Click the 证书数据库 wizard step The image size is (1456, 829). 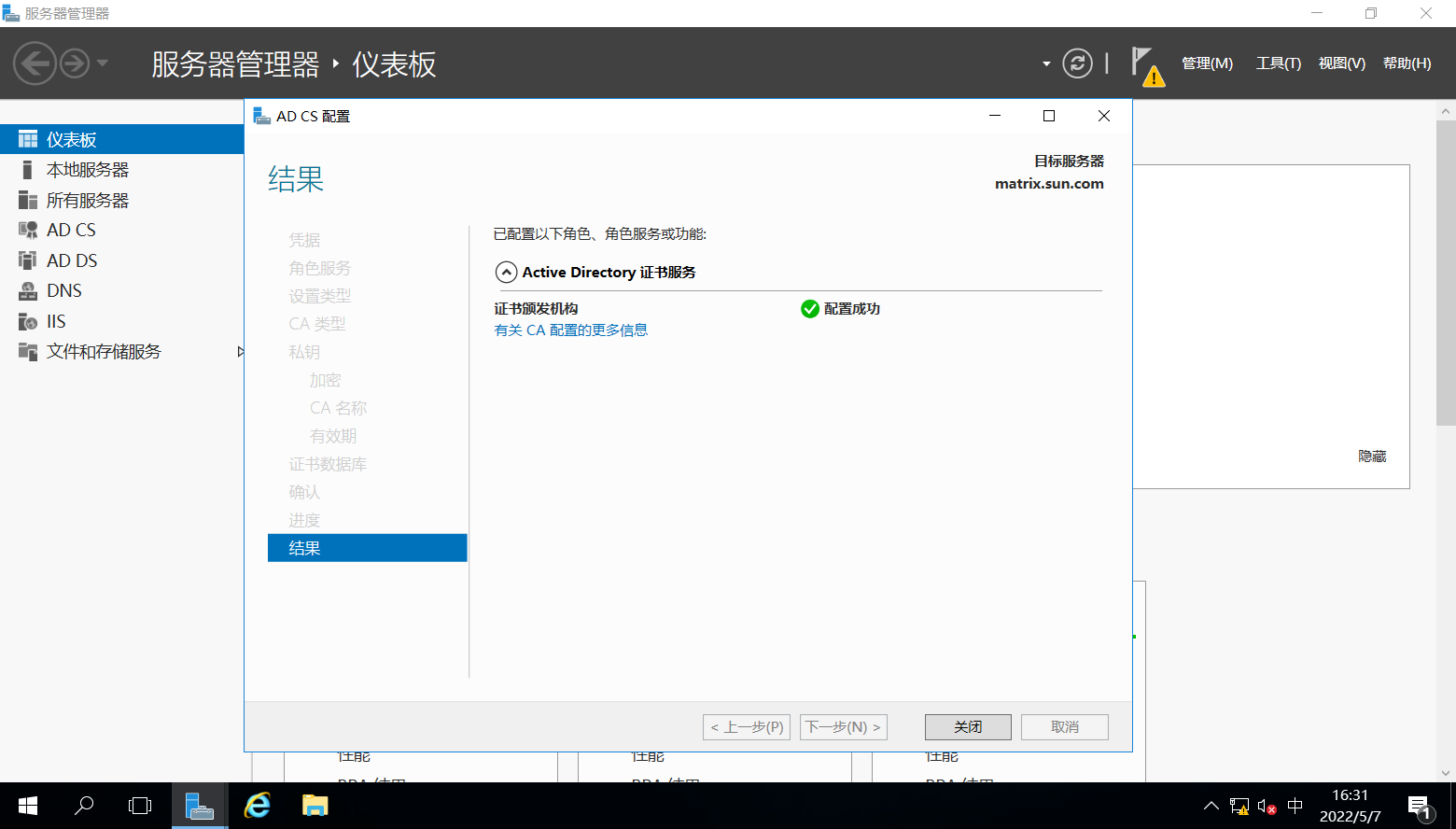point(328,464)
